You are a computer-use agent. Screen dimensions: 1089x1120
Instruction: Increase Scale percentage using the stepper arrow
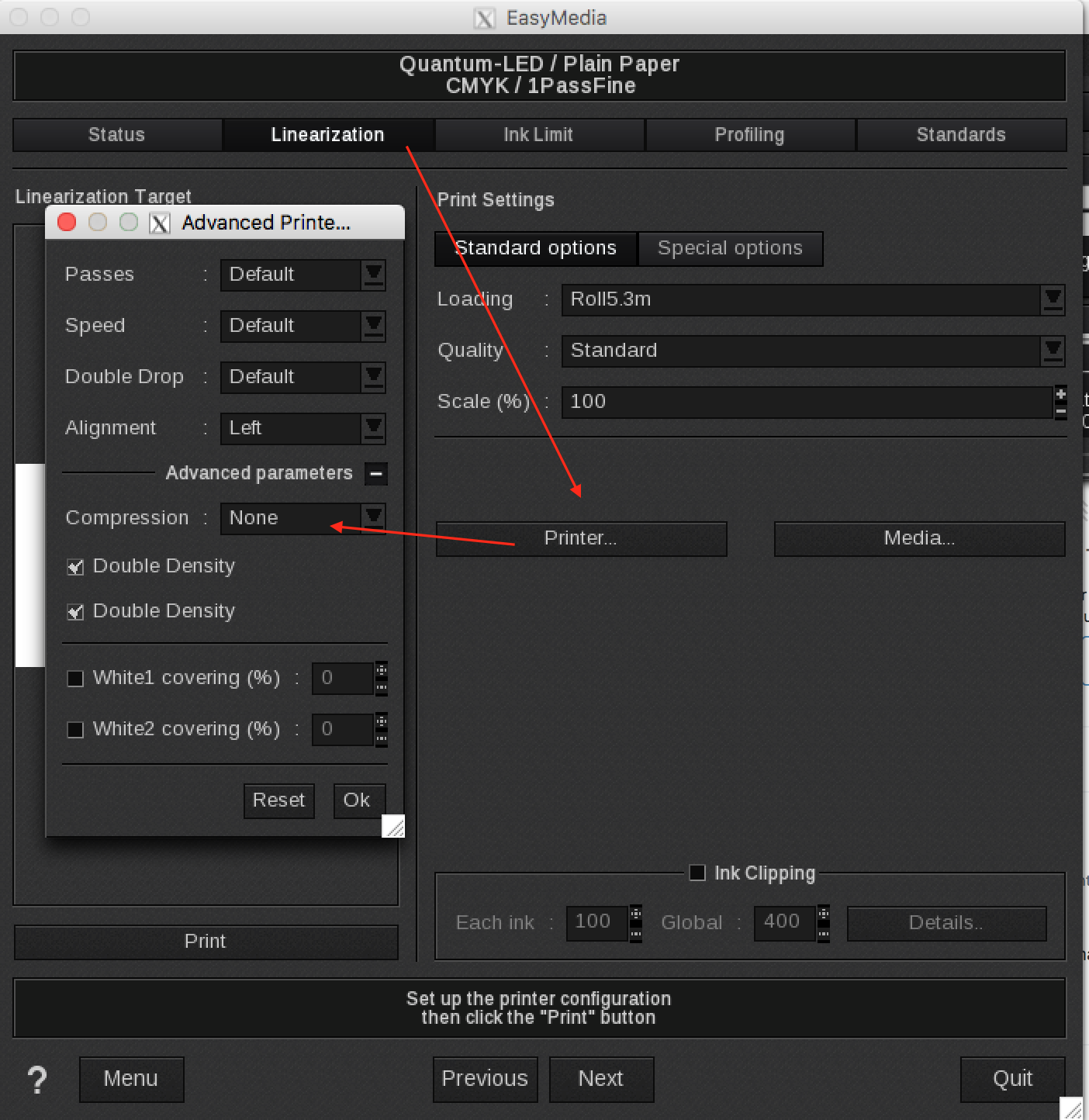pyautogui.click(x=1060, y=394)
